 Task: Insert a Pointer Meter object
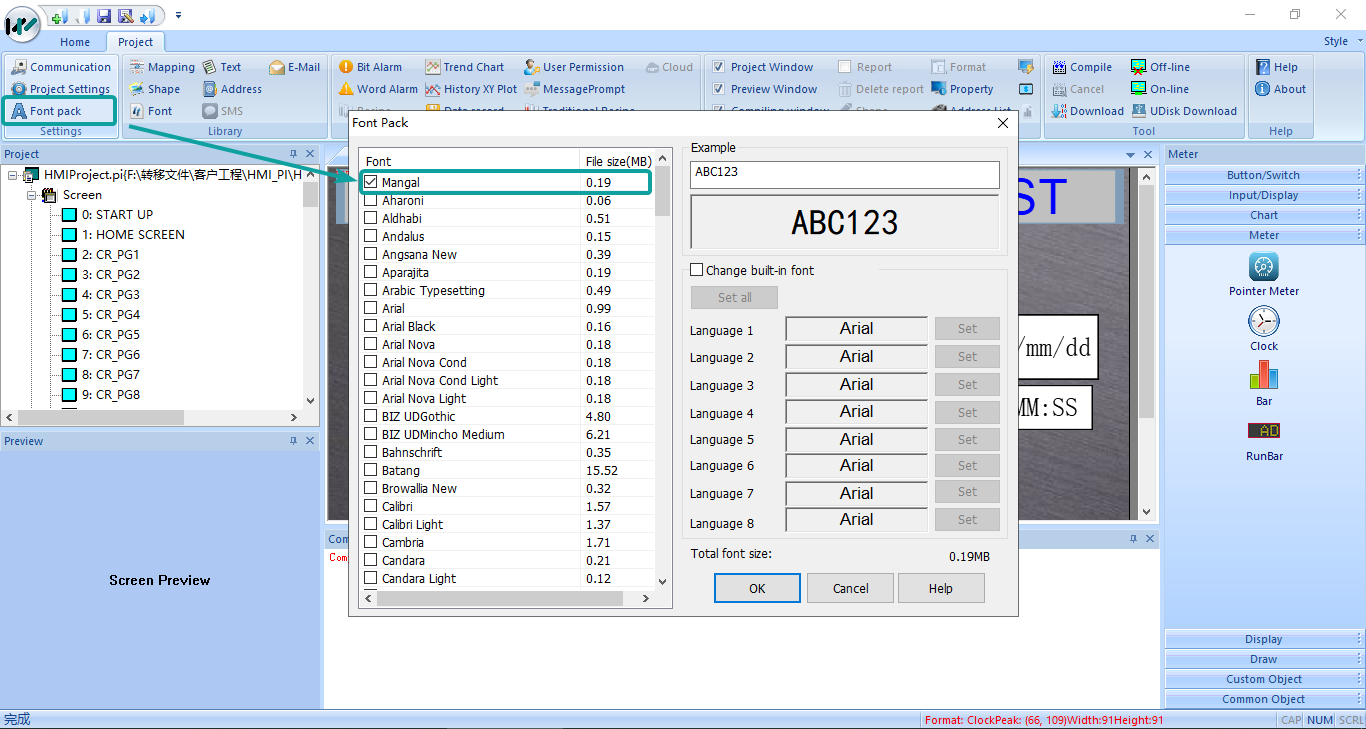point(1264,274)
